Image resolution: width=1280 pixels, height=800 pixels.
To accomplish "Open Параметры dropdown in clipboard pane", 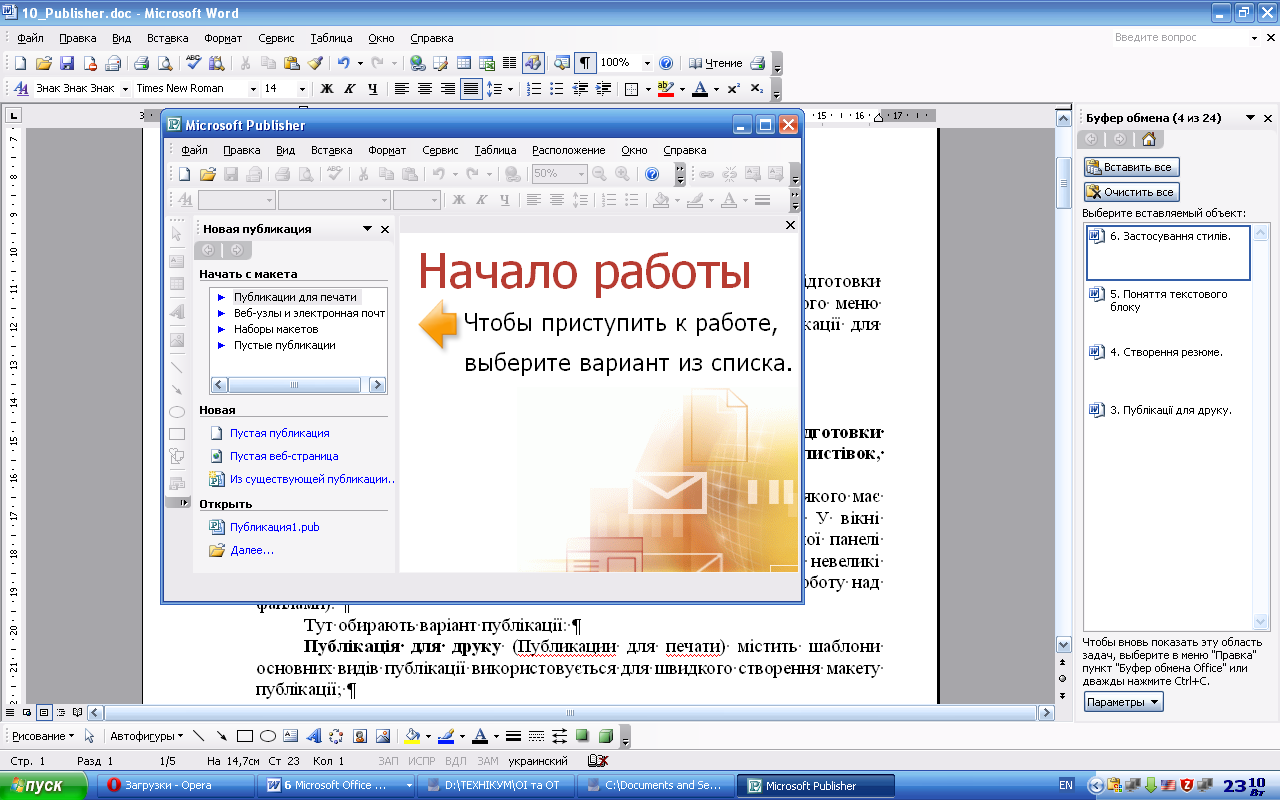I will [1124, 702].
